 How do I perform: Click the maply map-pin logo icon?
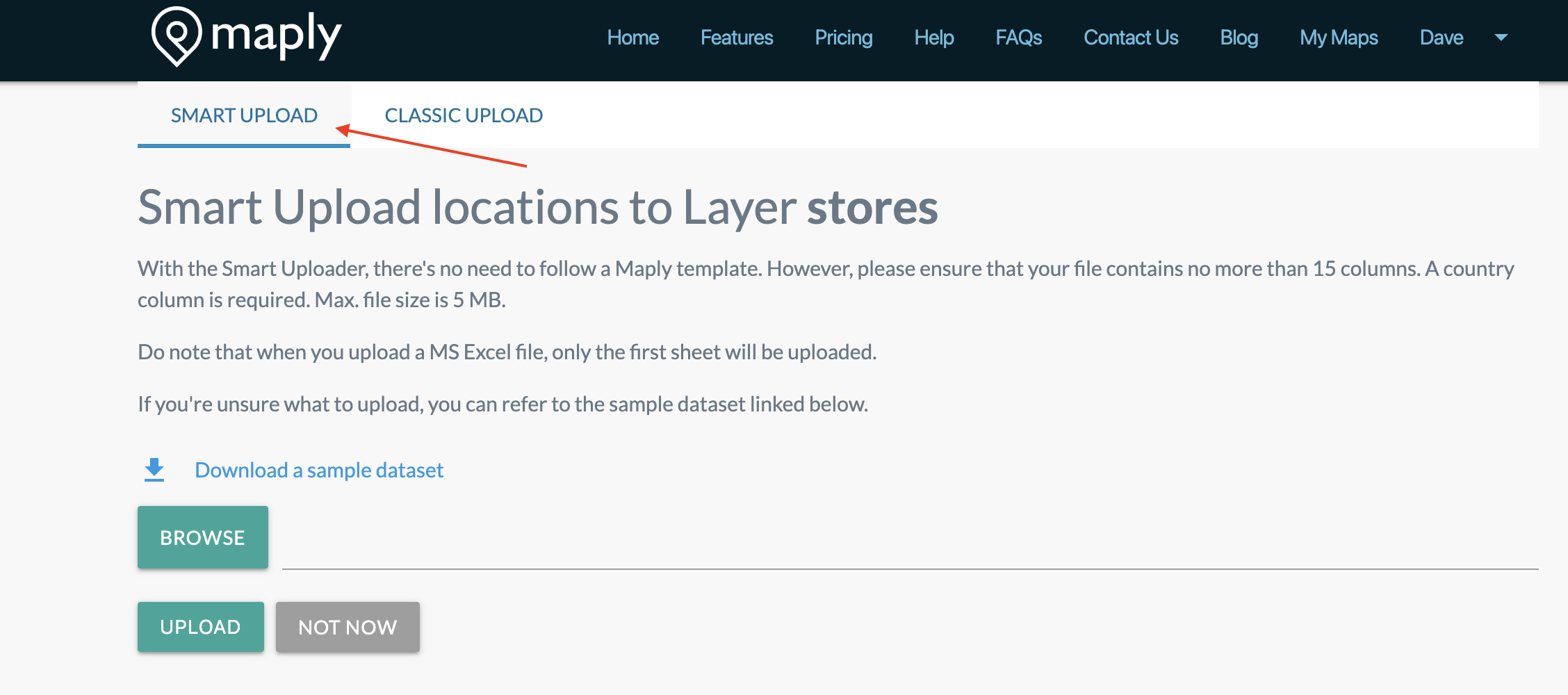tap(177, 36)
